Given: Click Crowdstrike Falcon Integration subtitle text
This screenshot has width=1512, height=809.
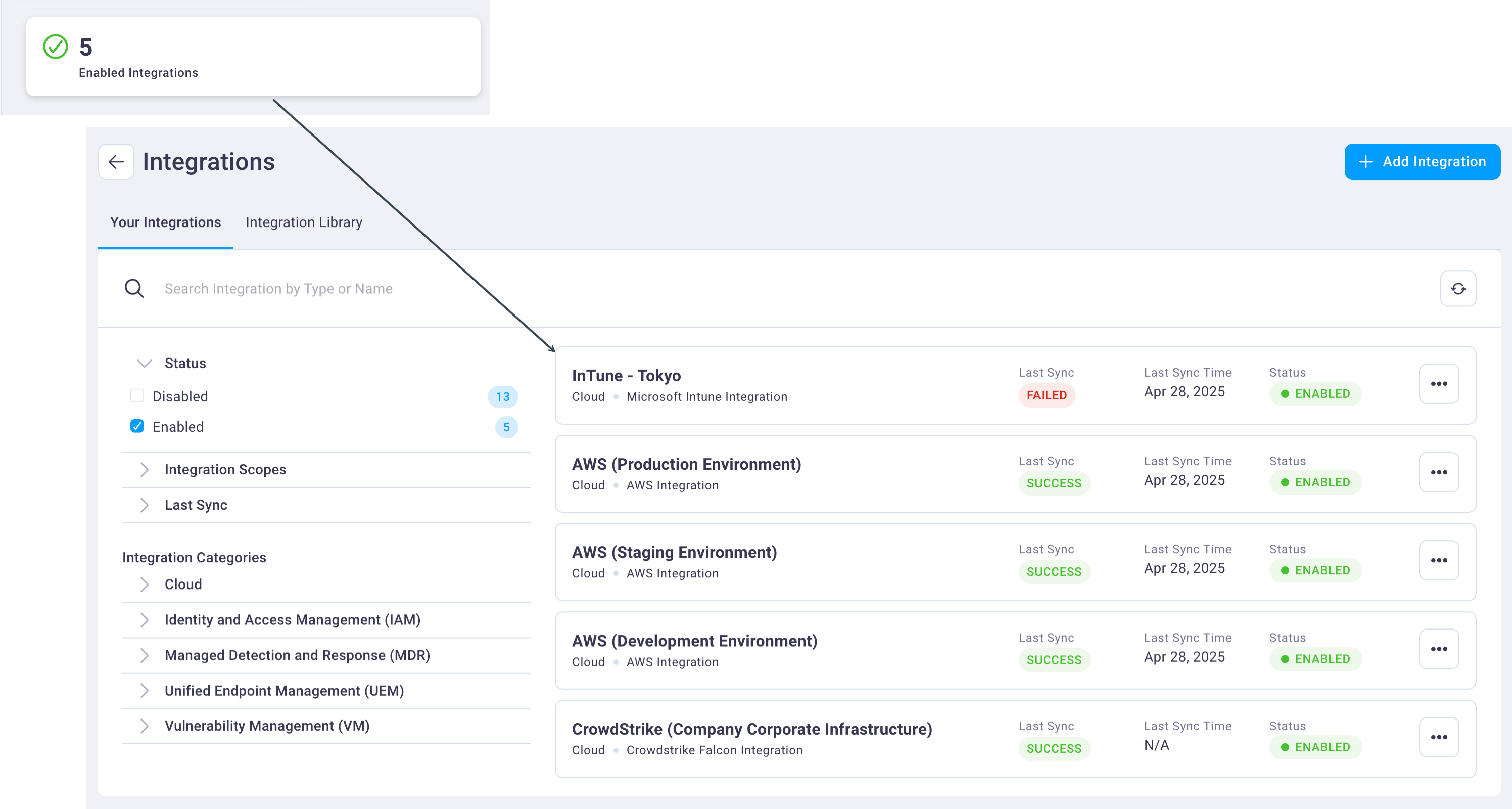Looking at the screenshot, I should click(715, 750).
